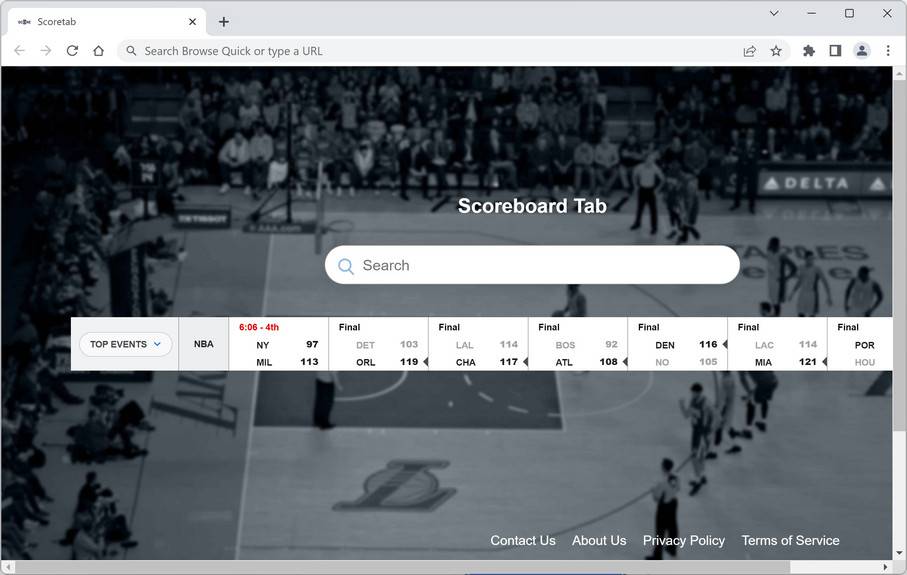
Task: Click the browser forward arrow
Action: 46,51
